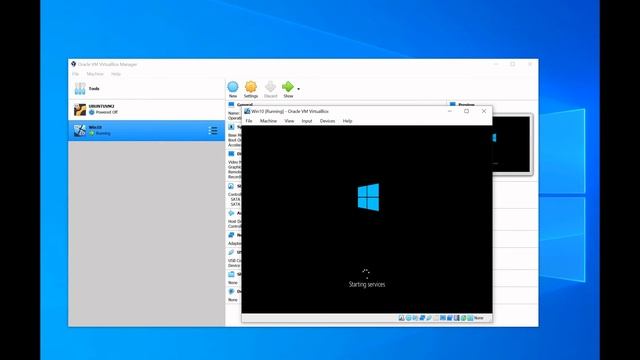Click the host key text in status bar

[x=479, y=318]
